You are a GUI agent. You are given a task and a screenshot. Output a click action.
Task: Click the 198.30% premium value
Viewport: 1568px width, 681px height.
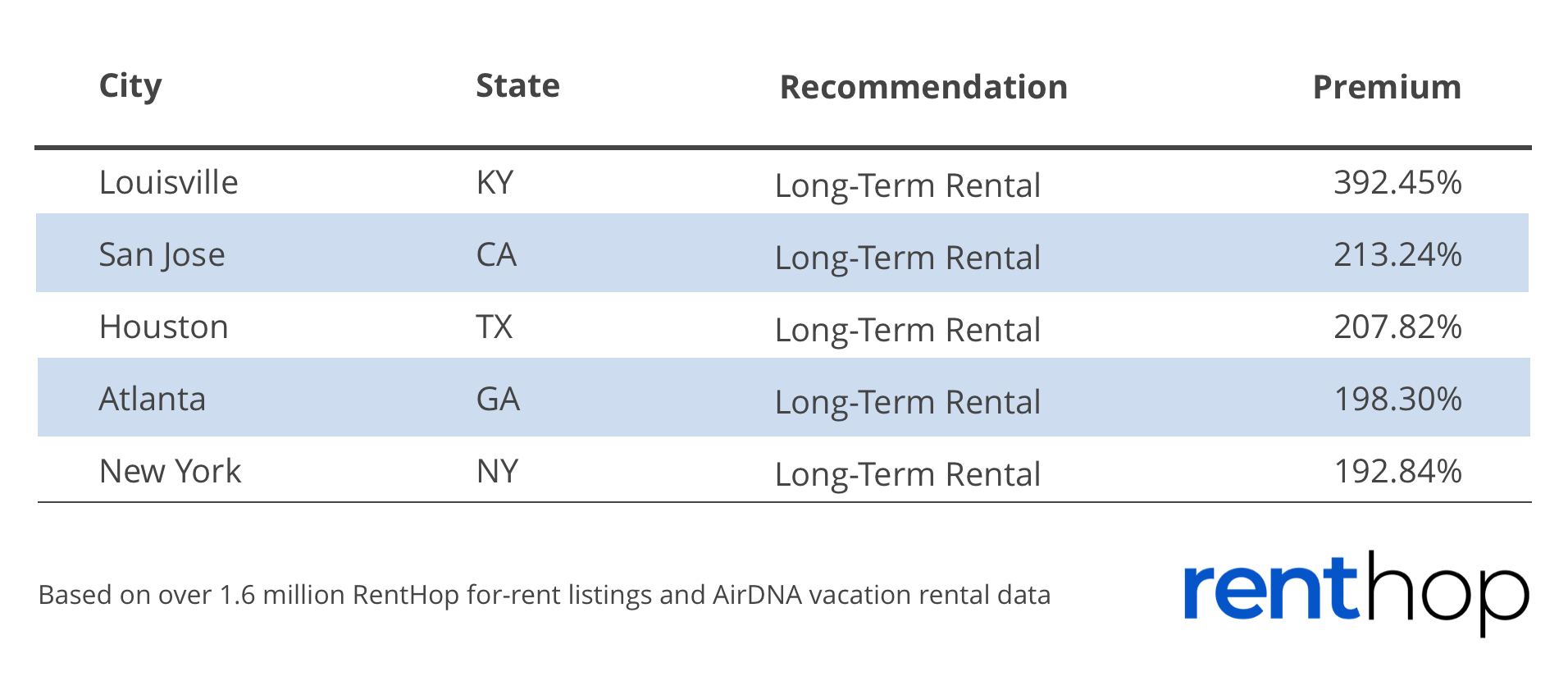1397,399
